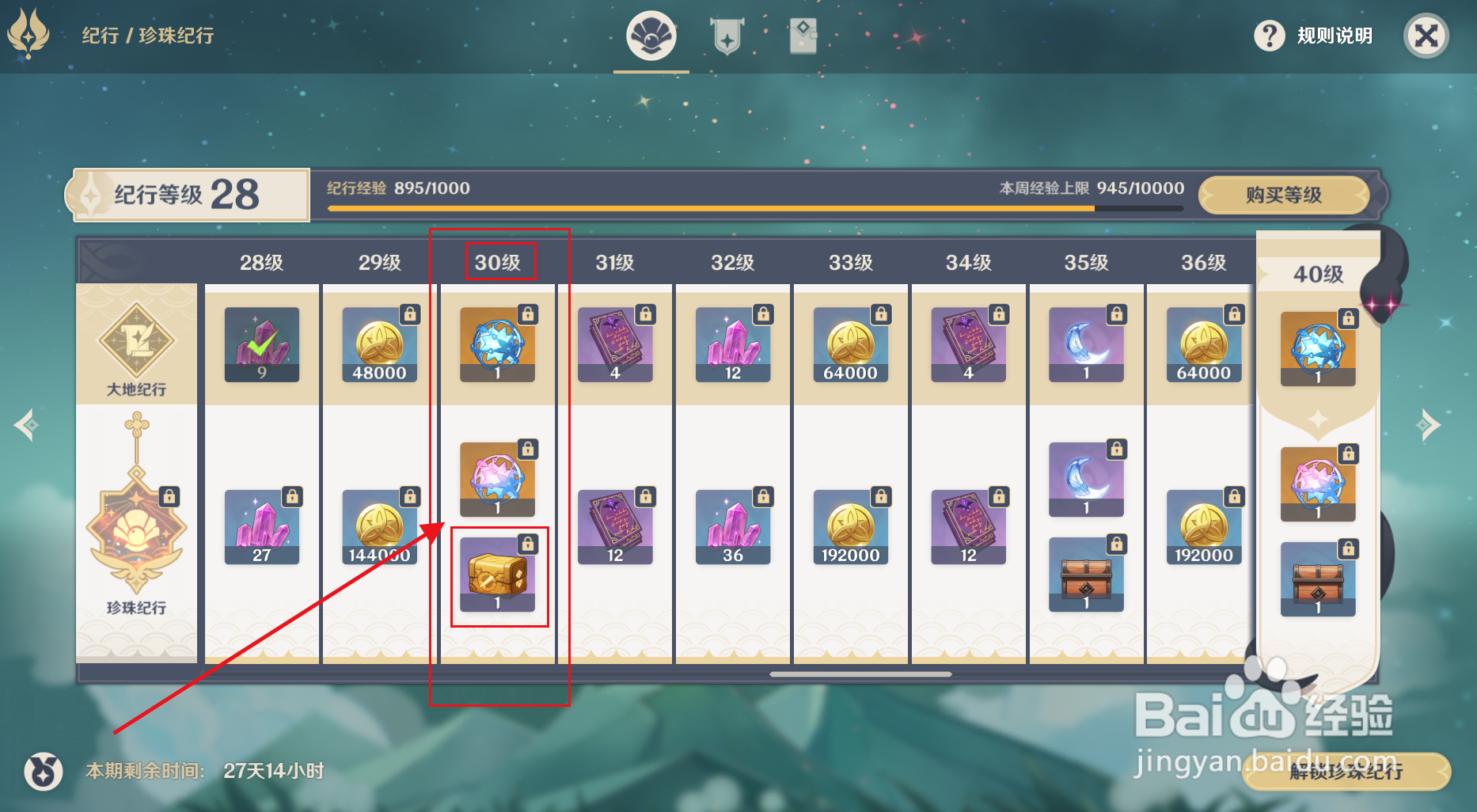Image resolution: width=1477 pixels, height=812 pixels.
Task: Select the blue fragile resin at level 30
Action: click(498, 344)
